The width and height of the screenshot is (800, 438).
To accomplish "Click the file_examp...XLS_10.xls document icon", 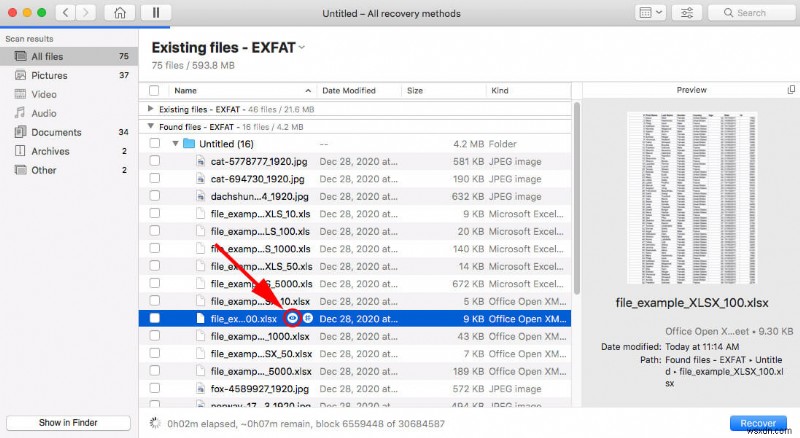I will (x=201, y=213).
